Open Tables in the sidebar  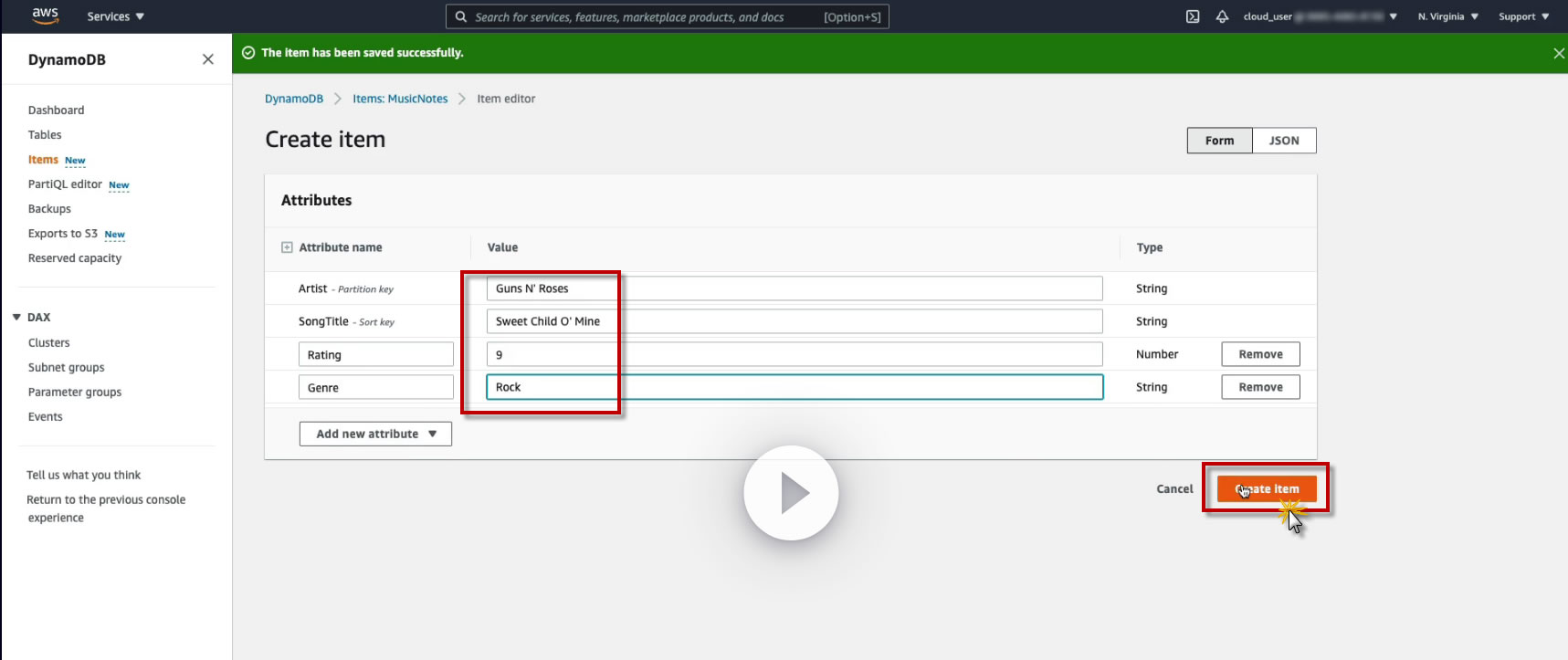[x=45, y=135]
